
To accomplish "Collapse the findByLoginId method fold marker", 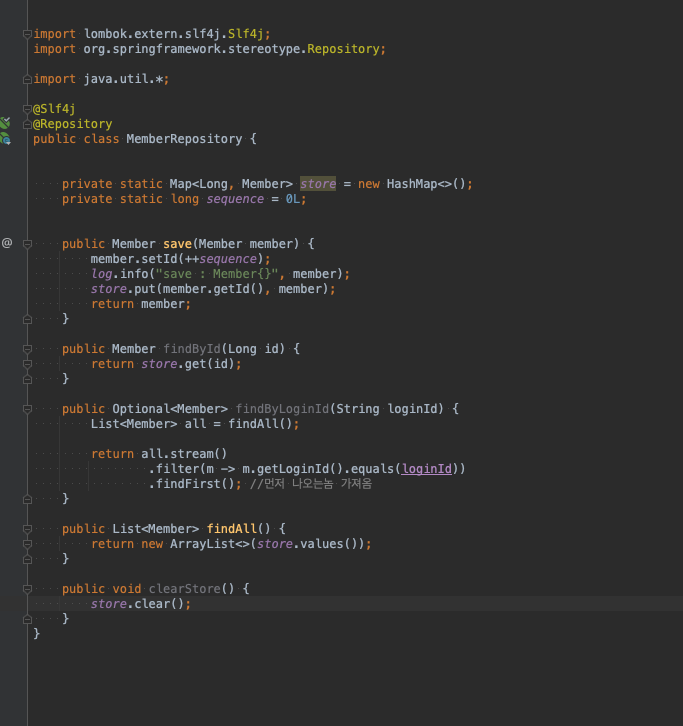I will pos(27,409).
